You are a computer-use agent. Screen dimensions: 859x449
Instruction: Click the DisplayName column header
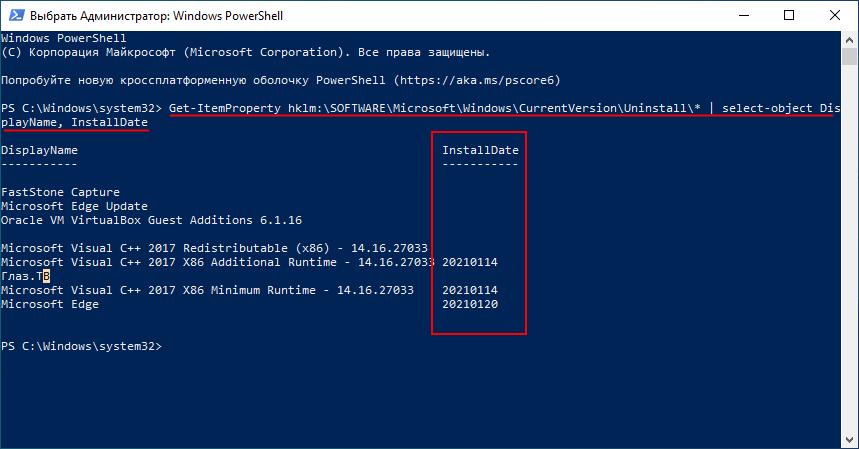coord(39,150)
